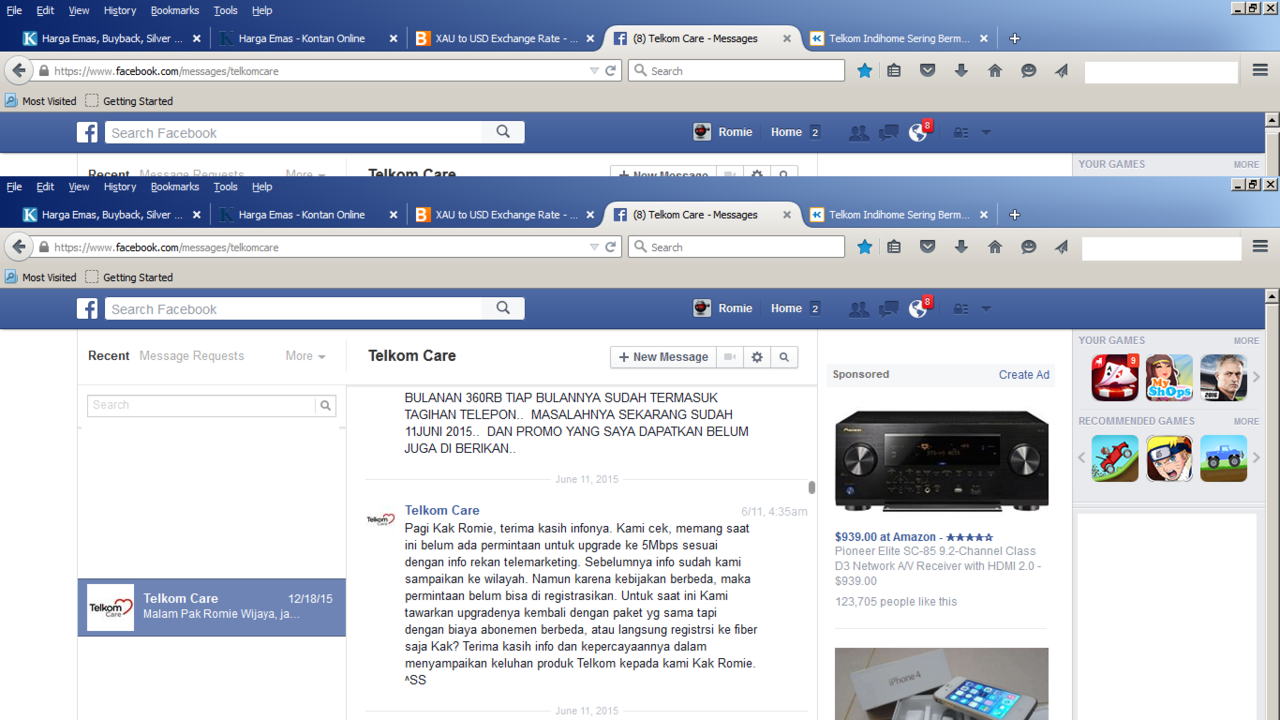
Task: Reload the page in the front window
Action: tap(611, 247)
